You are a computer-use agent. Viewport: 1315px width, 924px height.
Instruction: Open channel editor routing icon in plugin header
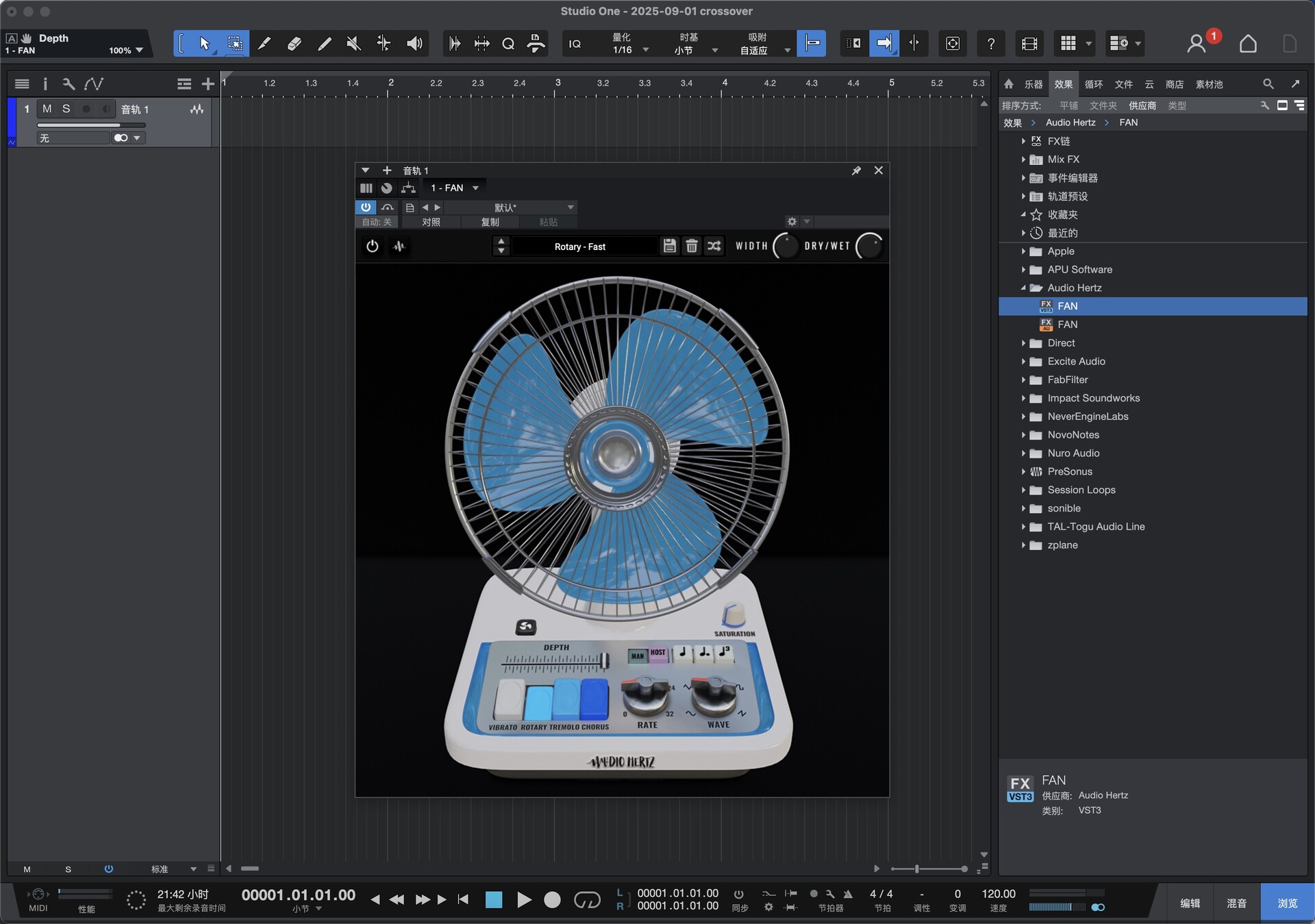coord(409,188)
